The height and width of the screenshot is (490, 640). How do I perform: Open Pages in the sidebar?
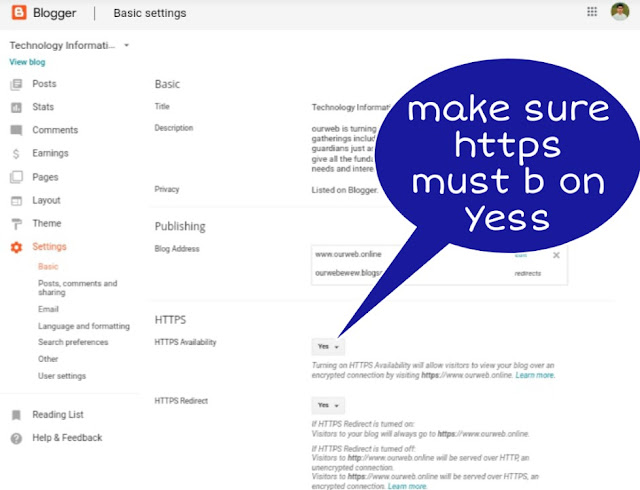45,177
